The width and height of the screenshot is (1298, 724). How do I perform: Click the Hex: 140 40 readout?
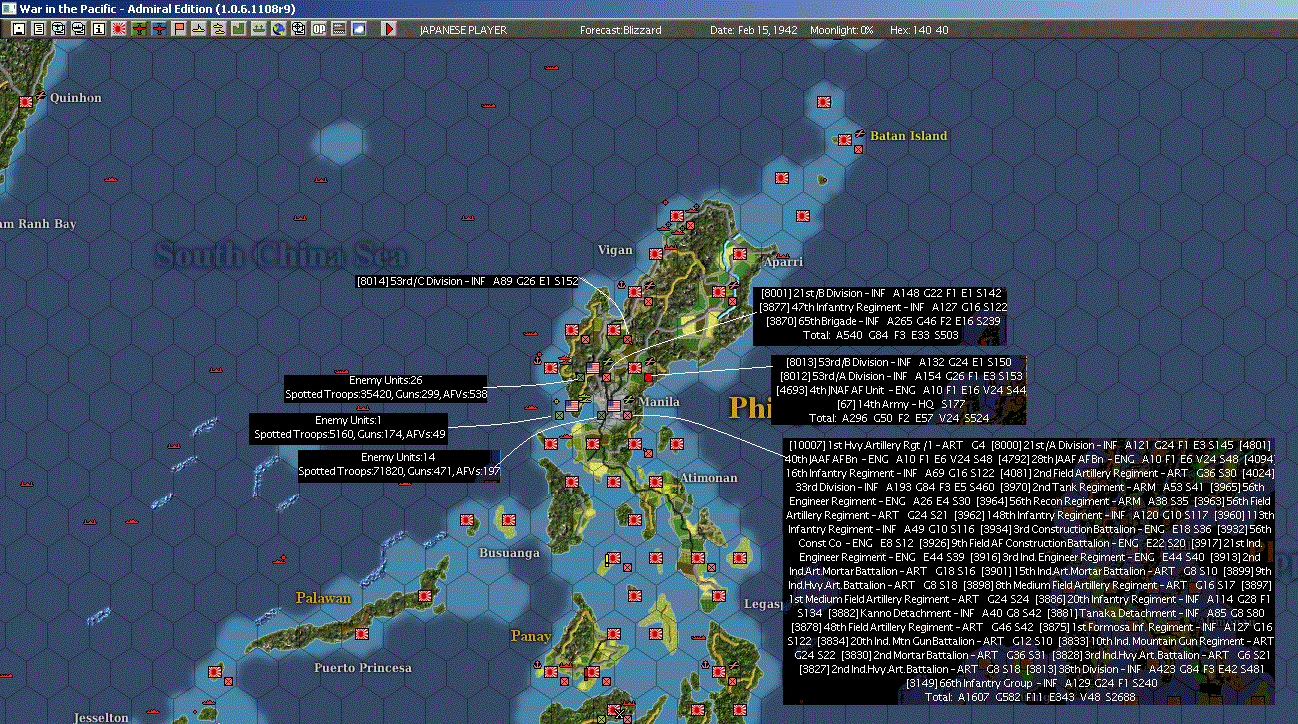[918, 30]
